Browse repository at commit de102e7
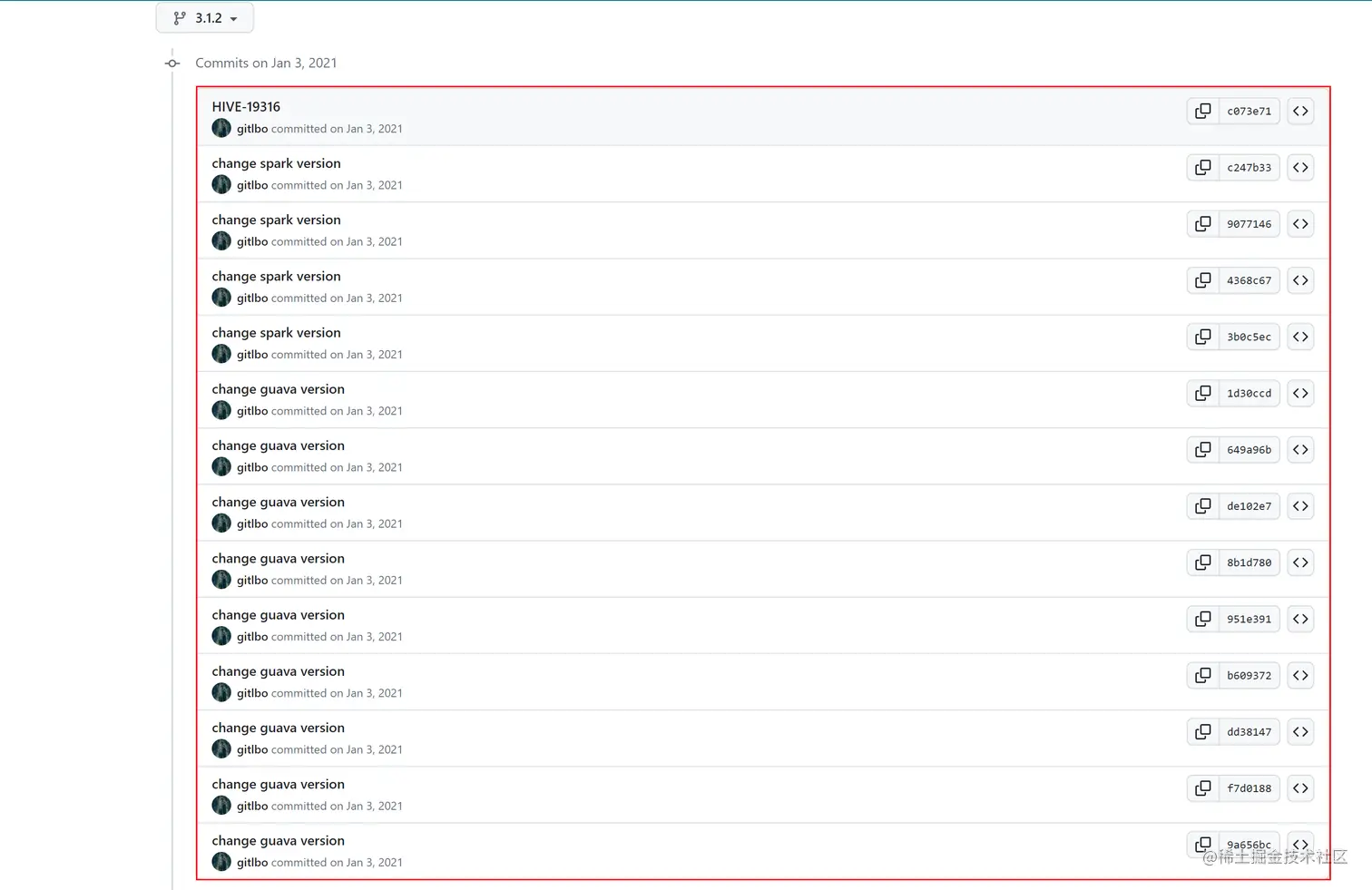This screenshot has height=890, width=1372. point(1300,506)
